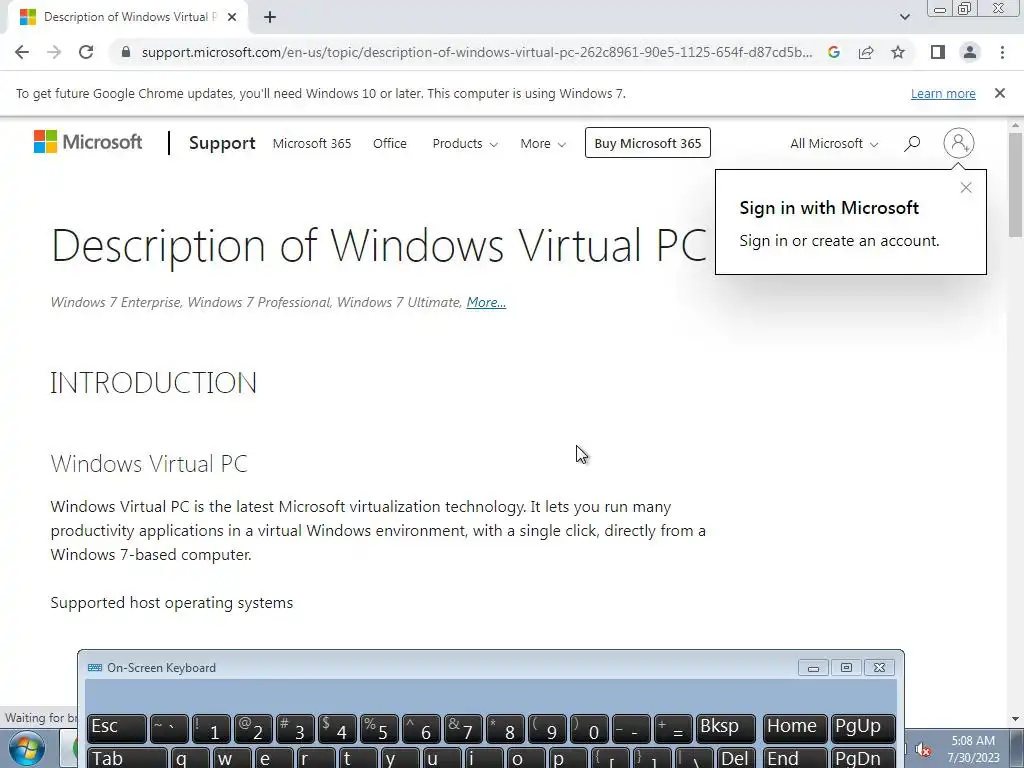Open the tab search chevron
Image resolution: width=1024 pixels, height=768 pixels.
[x=904, y=17]
